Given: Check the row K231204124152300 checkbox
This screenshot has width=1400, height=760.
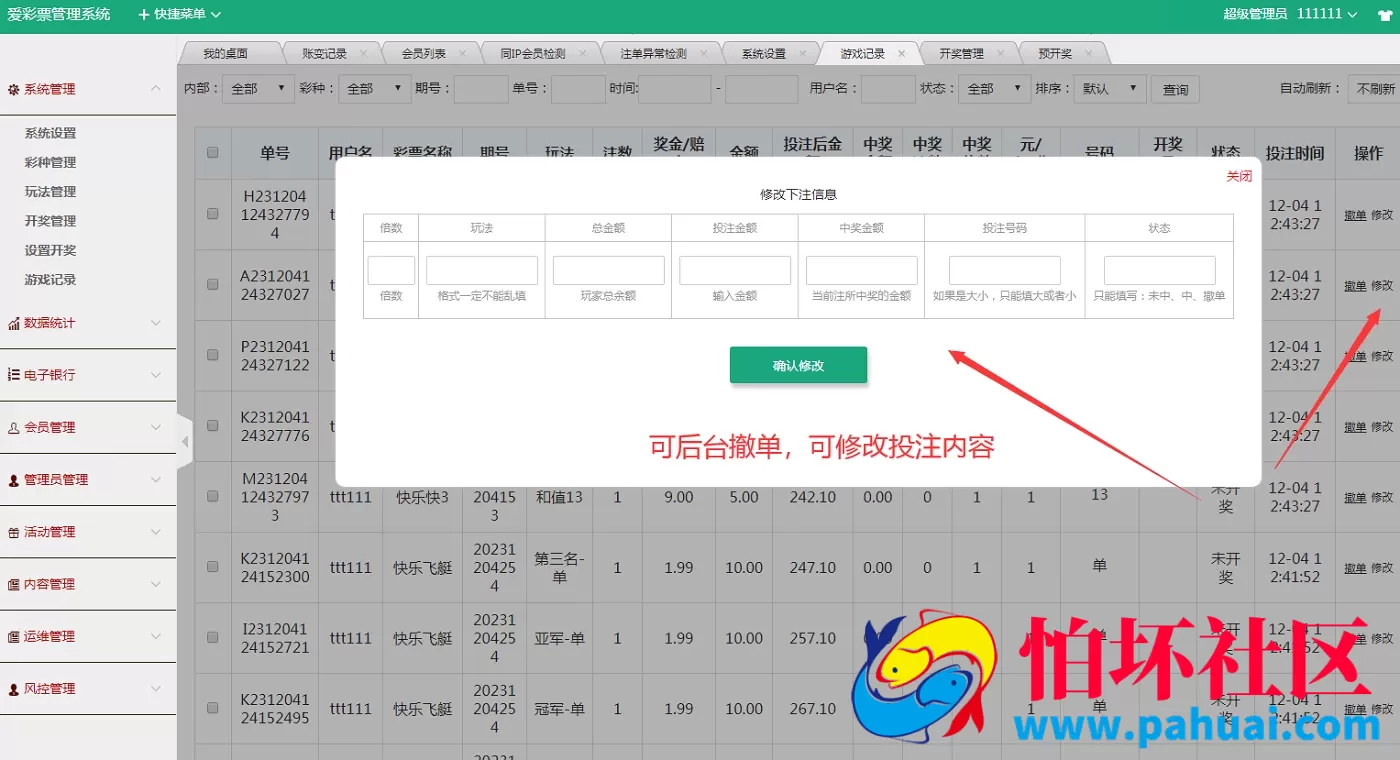Looking at the screenshot, I should tap(212, 566).
